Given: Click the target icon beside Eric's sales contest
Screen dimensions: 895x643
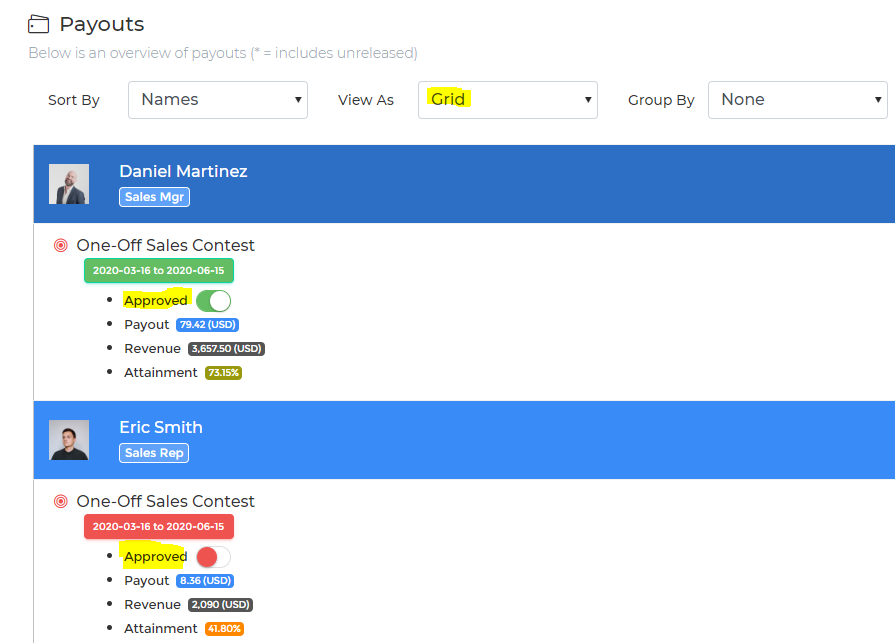Looking at the screenshot, I should coord(61,501).
